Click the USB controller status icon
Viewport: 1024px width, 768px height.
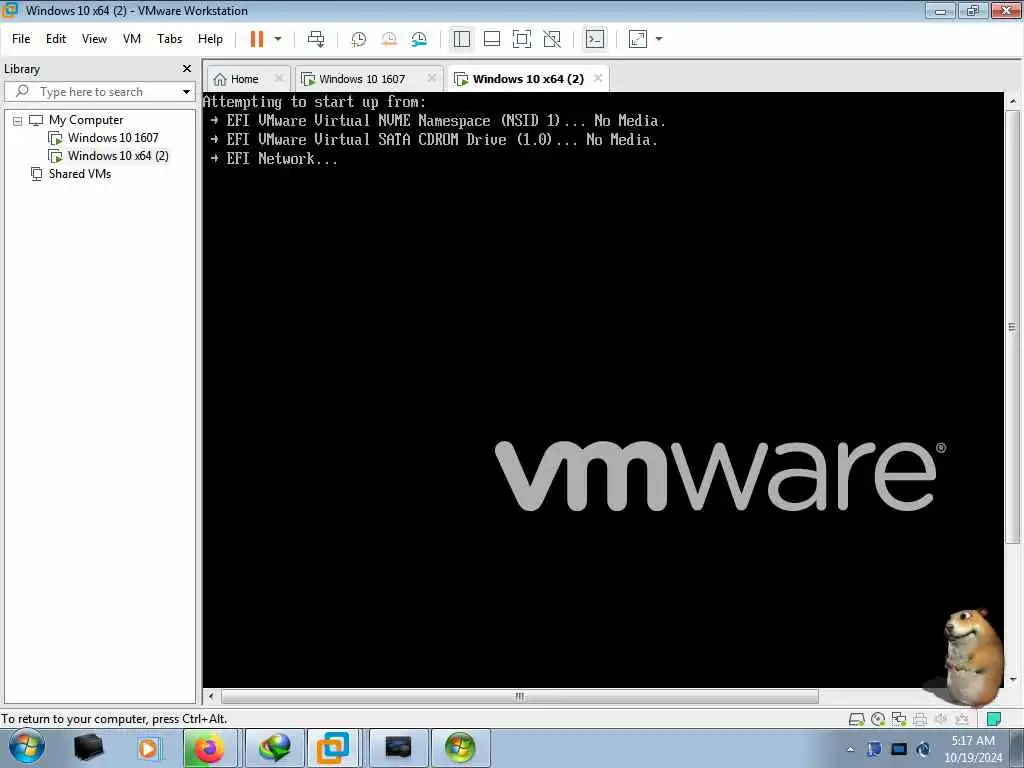point(962,720)
